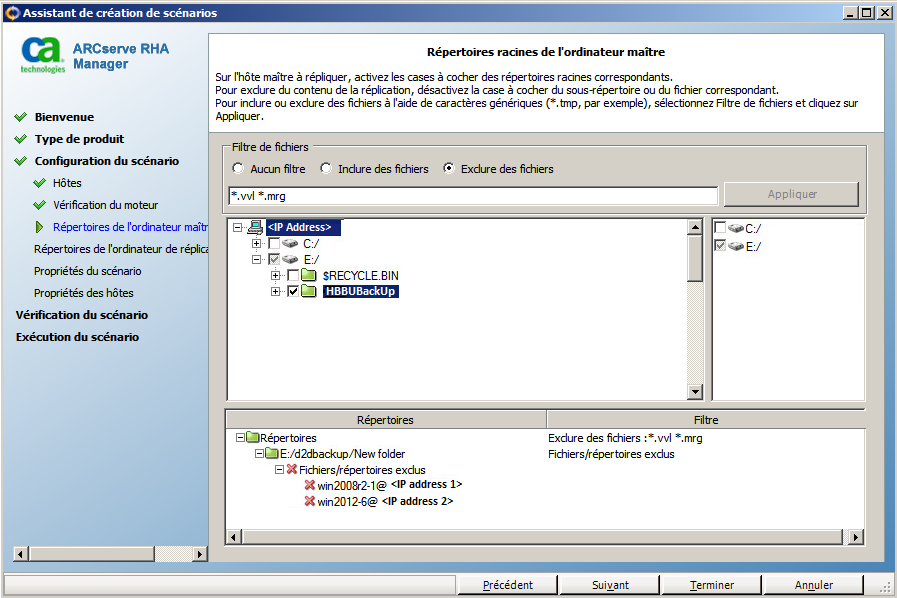
Task: Select the 'Aucun filtre' radio option
Action: (238, 169)
